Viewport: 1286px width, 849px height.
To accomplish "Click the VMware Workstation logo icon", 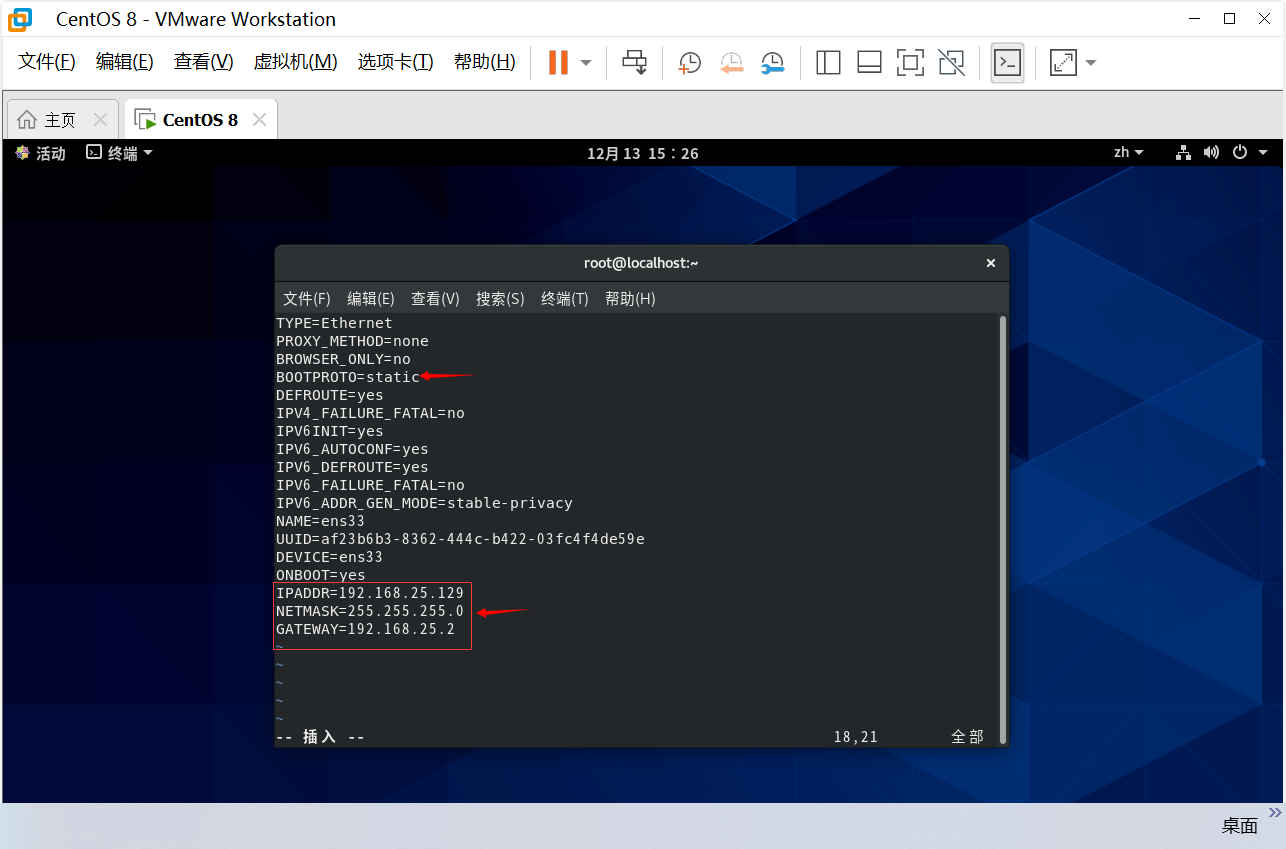I will click(20, 19).
